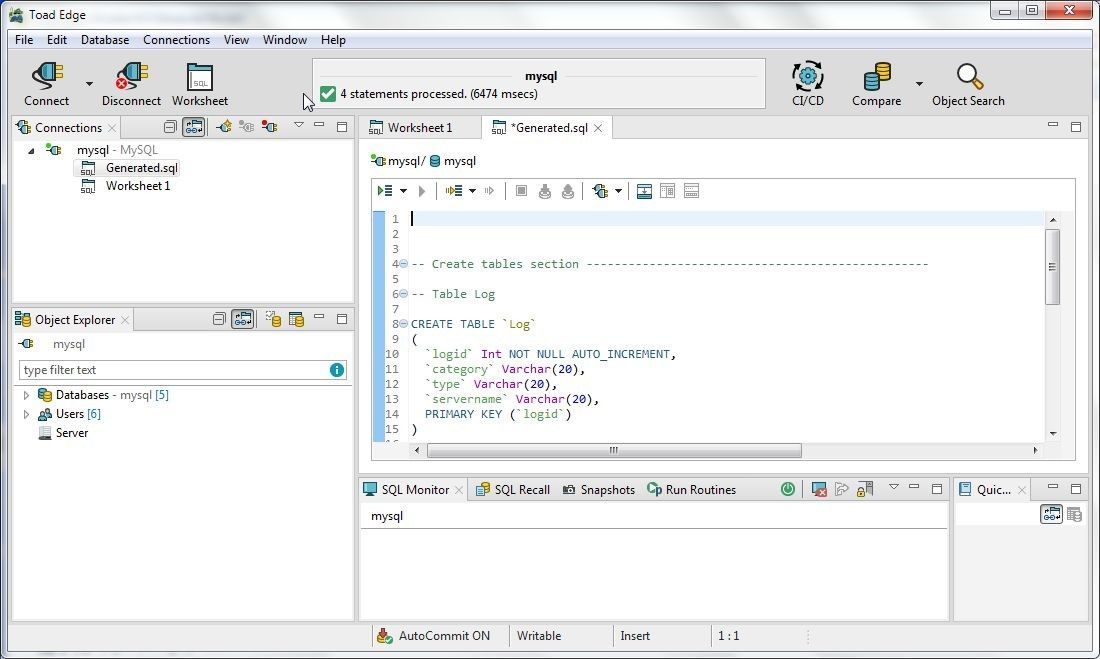Collapse fold marker on line 6
The height and width of the screenshot is (659, 1100).
403,294
